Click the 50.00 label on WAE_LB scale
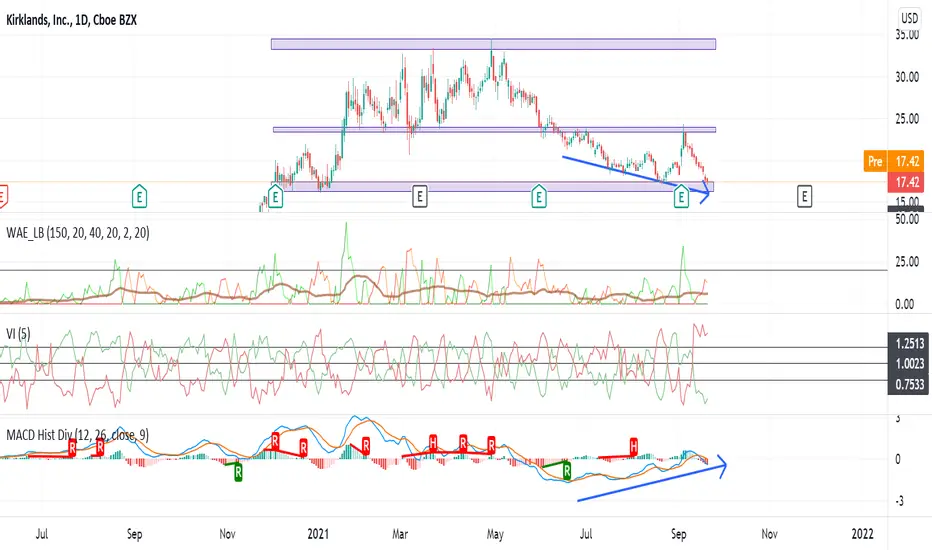Screen dimensions: 932x550 pyautogui.click(x=907, y=219)
